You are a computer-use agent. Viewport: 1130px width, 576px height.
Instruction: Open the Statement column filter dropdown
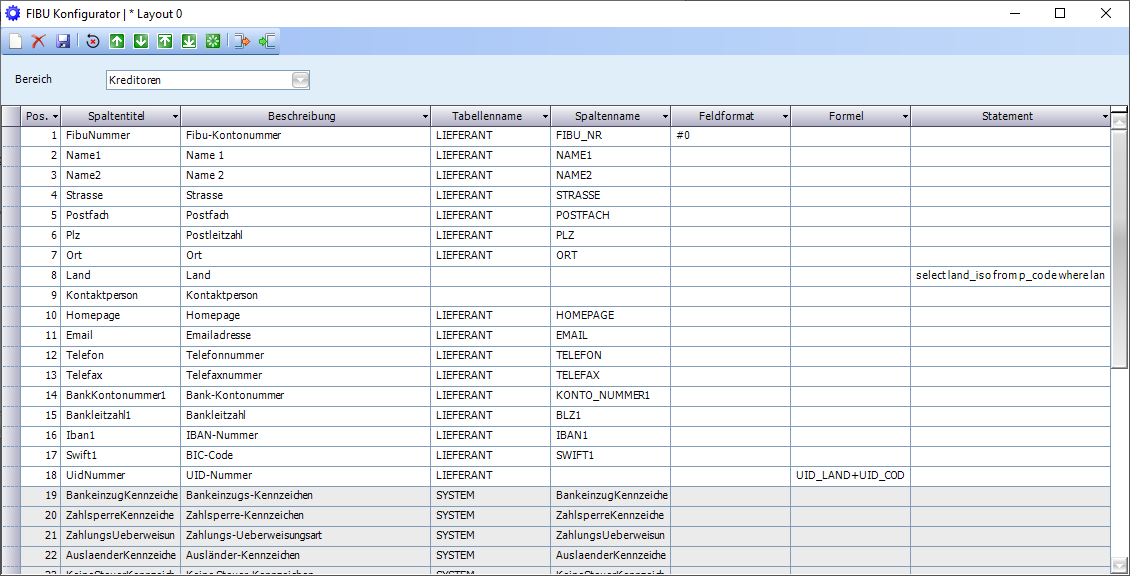click(1105, 117)
